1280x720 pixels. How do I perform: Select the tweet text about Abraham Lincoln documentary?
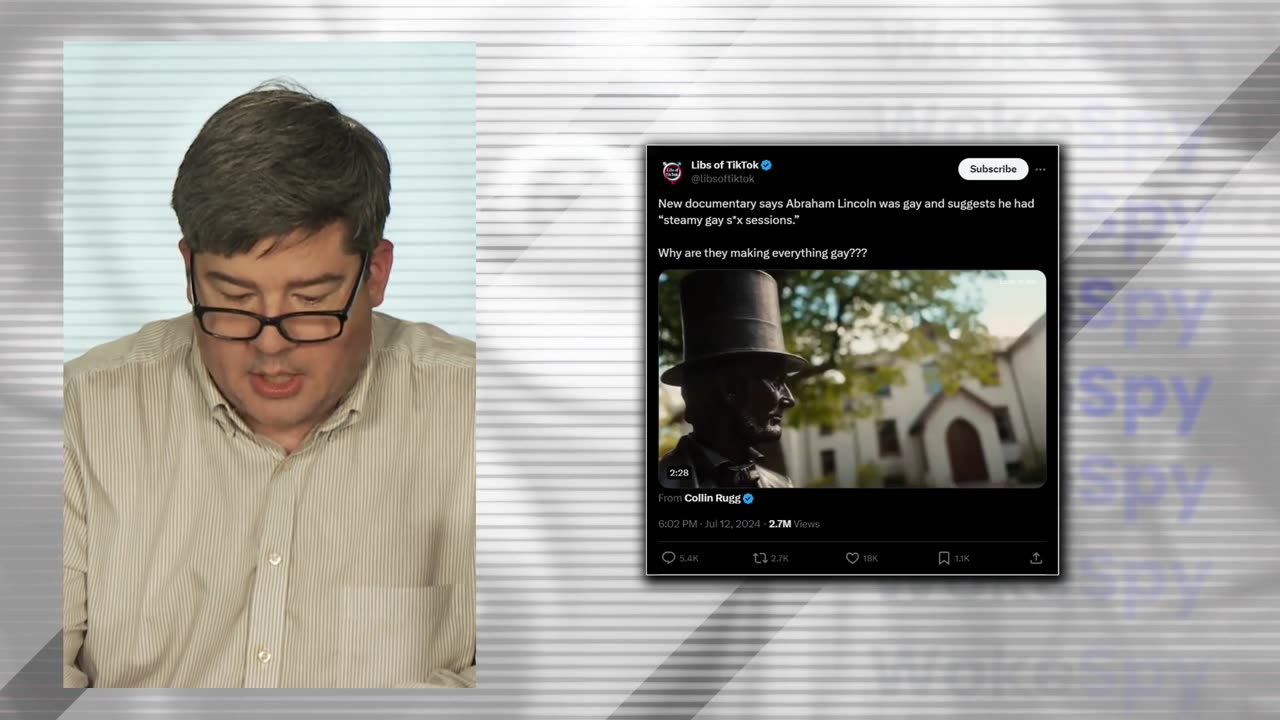click(846, 212)
